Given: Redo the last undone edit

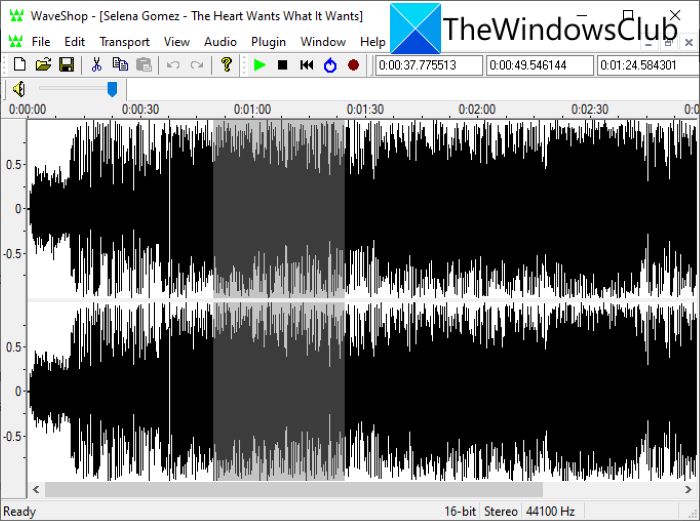Looking at the screenshot, I should click(x=196, y=65).
